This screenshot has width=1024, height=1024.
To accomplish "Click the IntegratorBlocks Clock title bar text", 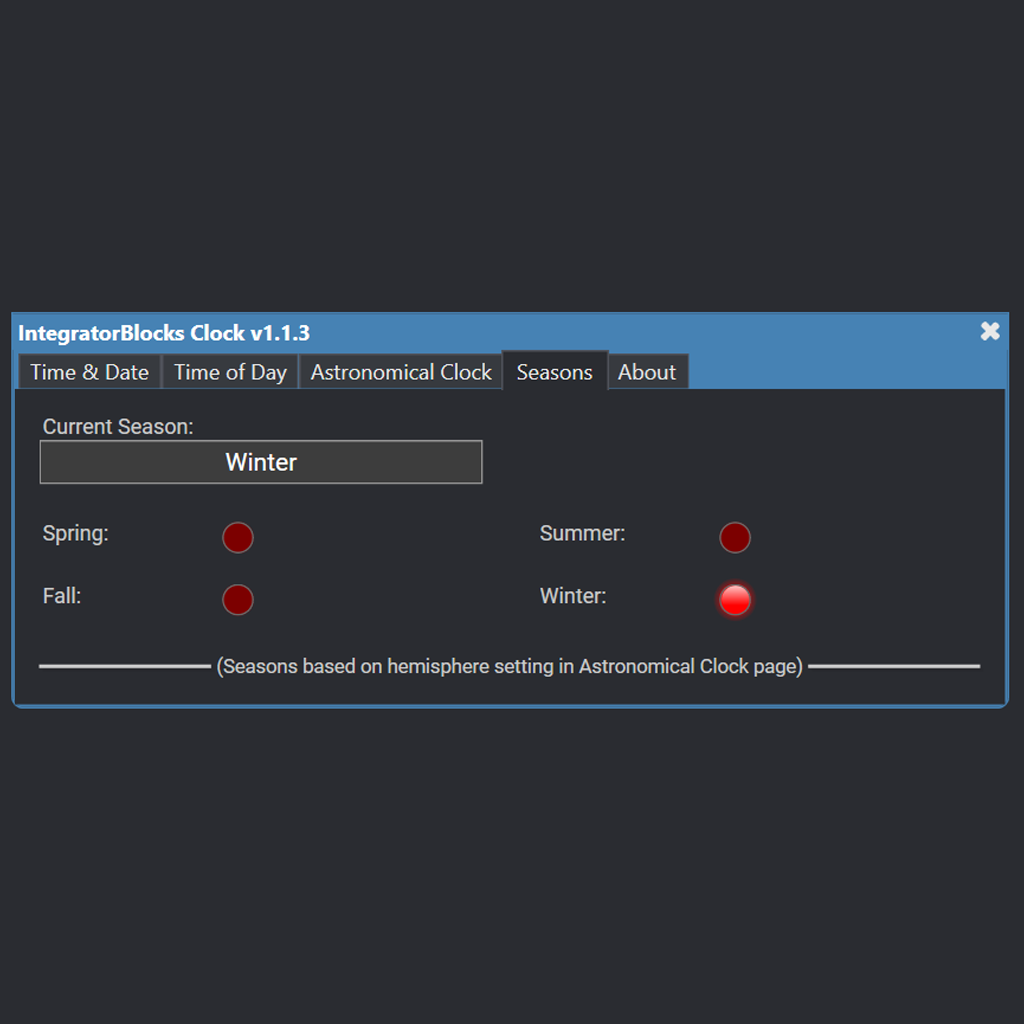I will click(164, 333).
